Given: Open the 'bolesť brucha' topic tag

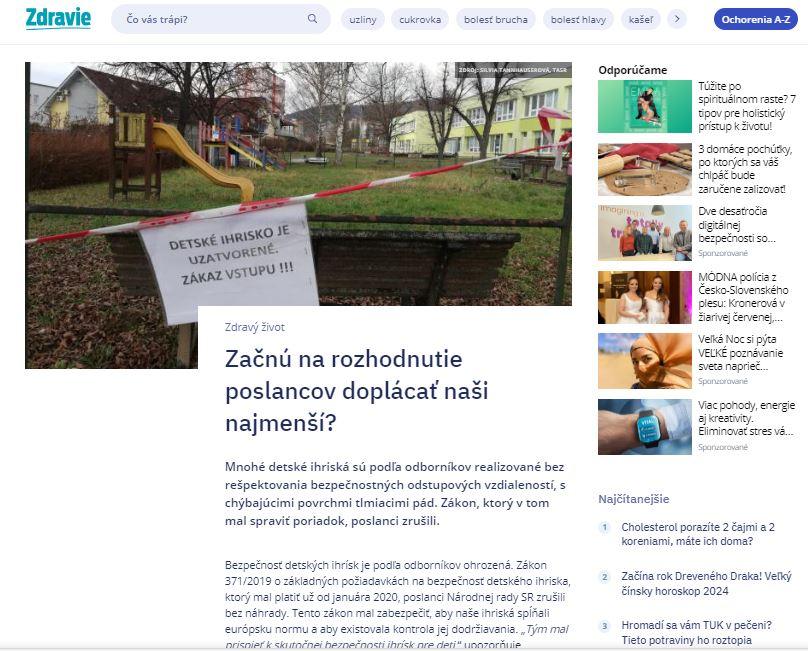Looking at the screenshot, I should [495, 19].
